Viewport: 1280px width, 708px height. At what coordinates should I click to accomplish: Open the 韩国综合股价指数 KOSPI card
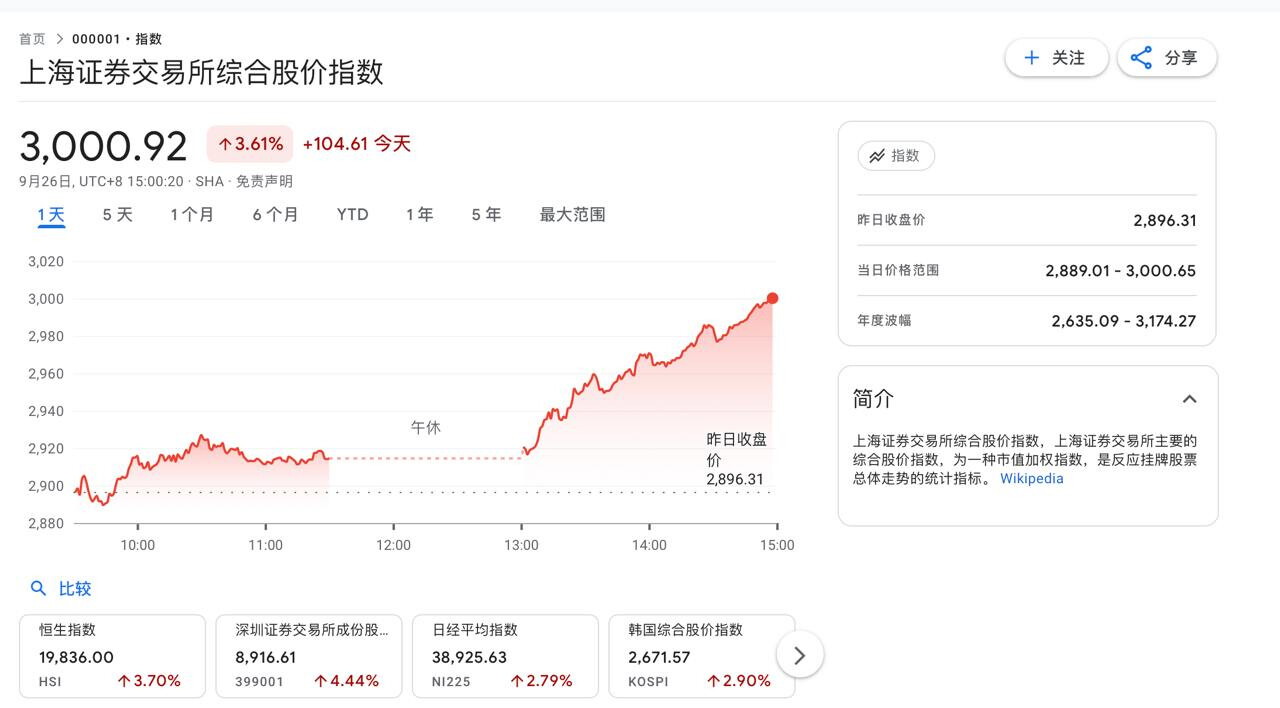coord(701,656)
